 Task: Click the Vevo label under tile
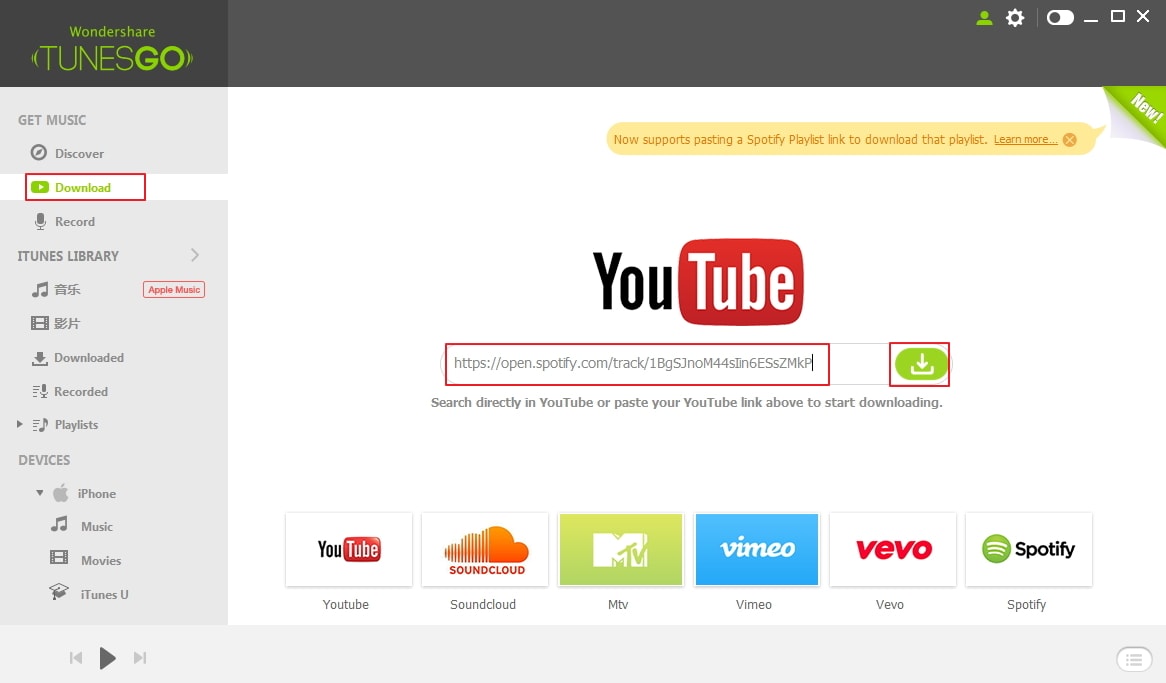click(x=889, y=604)
